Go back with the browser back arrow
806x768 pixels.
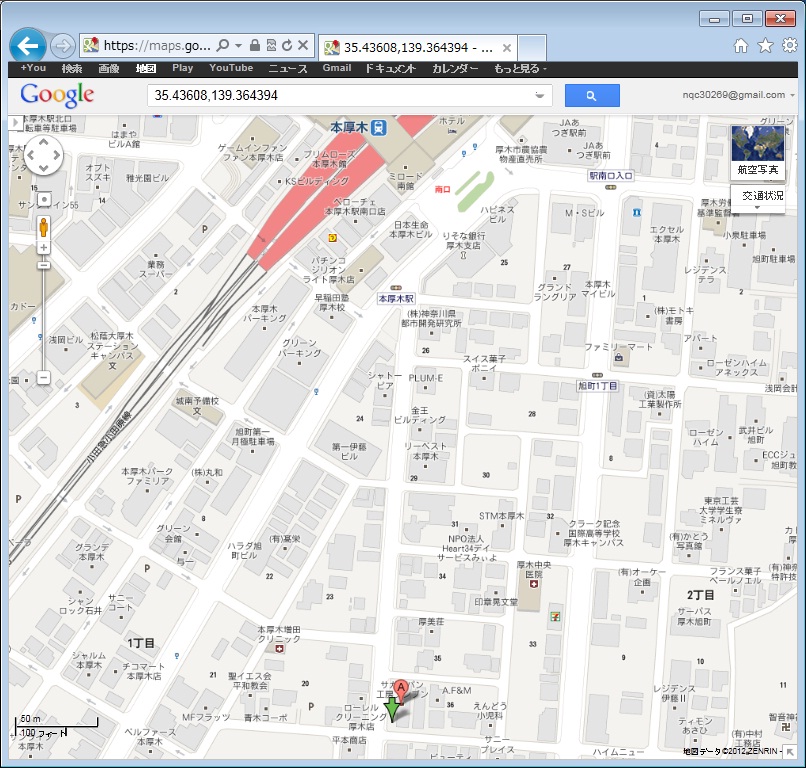click(28, 46)
